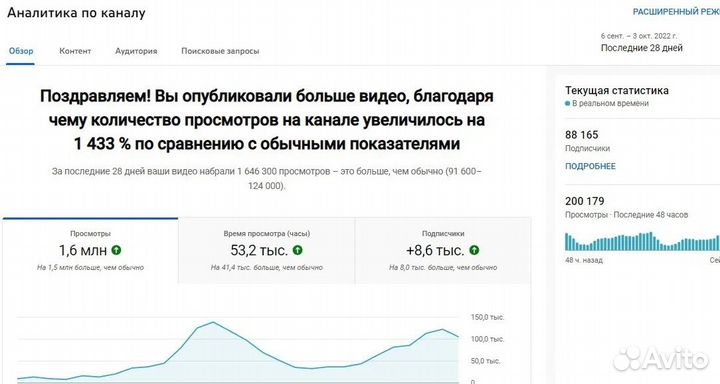Screen dimensions: 720x384
Task: Select the Время просмотра (часы) metric card
Action: [x=266, y=250]
